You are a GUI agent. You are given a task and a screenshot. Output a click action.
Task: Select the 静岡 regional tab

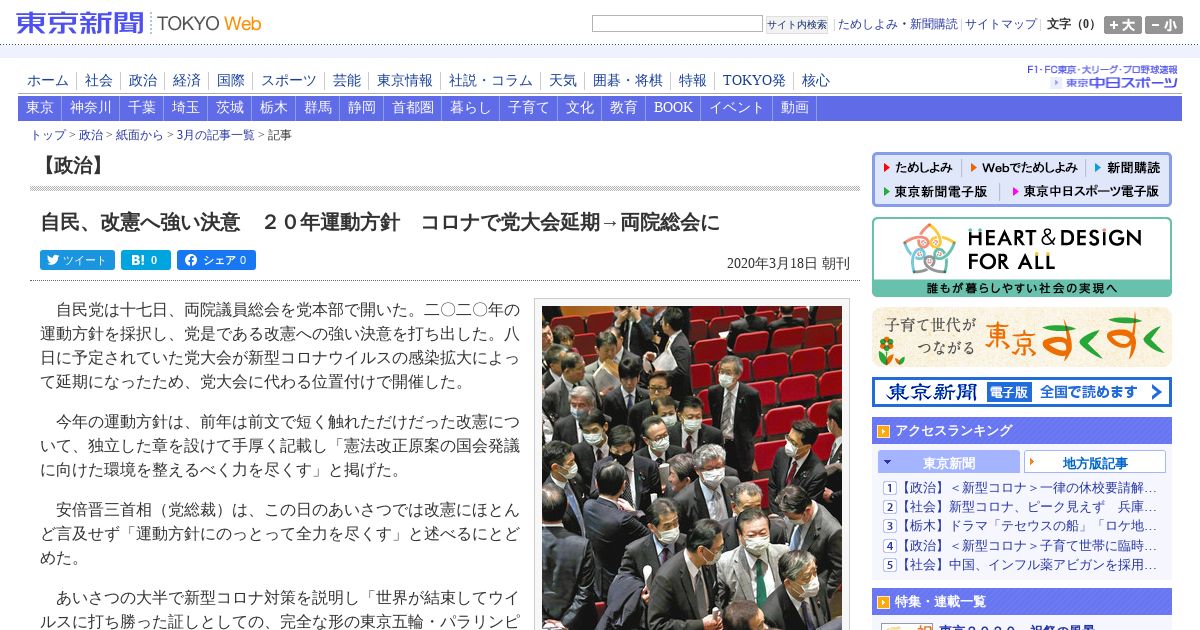pos(362,108)
